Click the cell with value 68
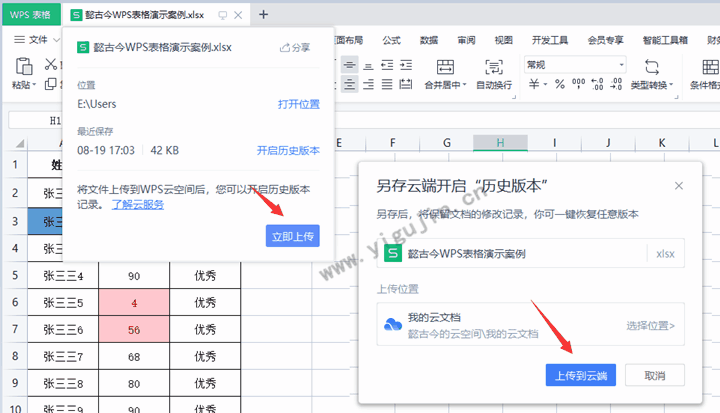This screenshot has height=413, width=720. click(134, 356)
